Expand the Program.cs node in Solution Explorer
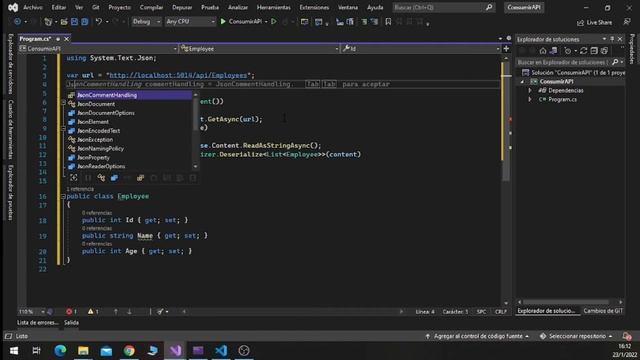 530,100
